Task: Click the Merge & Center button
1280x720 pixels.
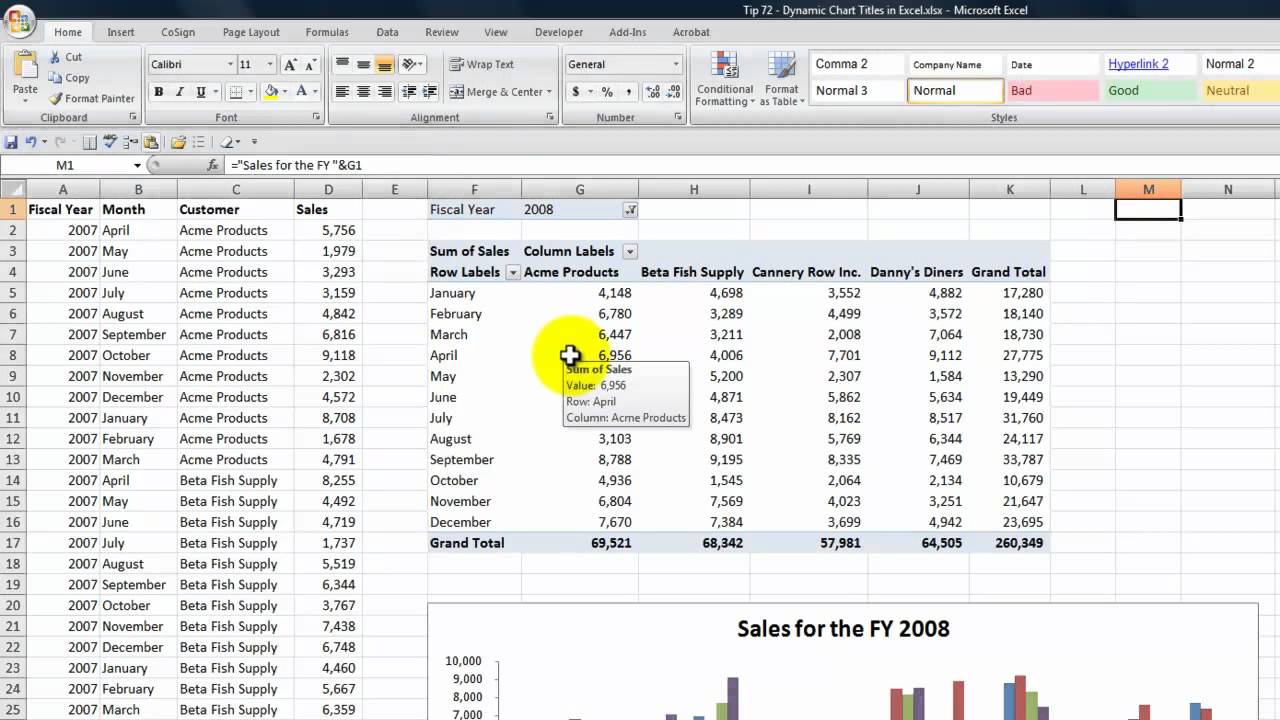Action: 495,92
